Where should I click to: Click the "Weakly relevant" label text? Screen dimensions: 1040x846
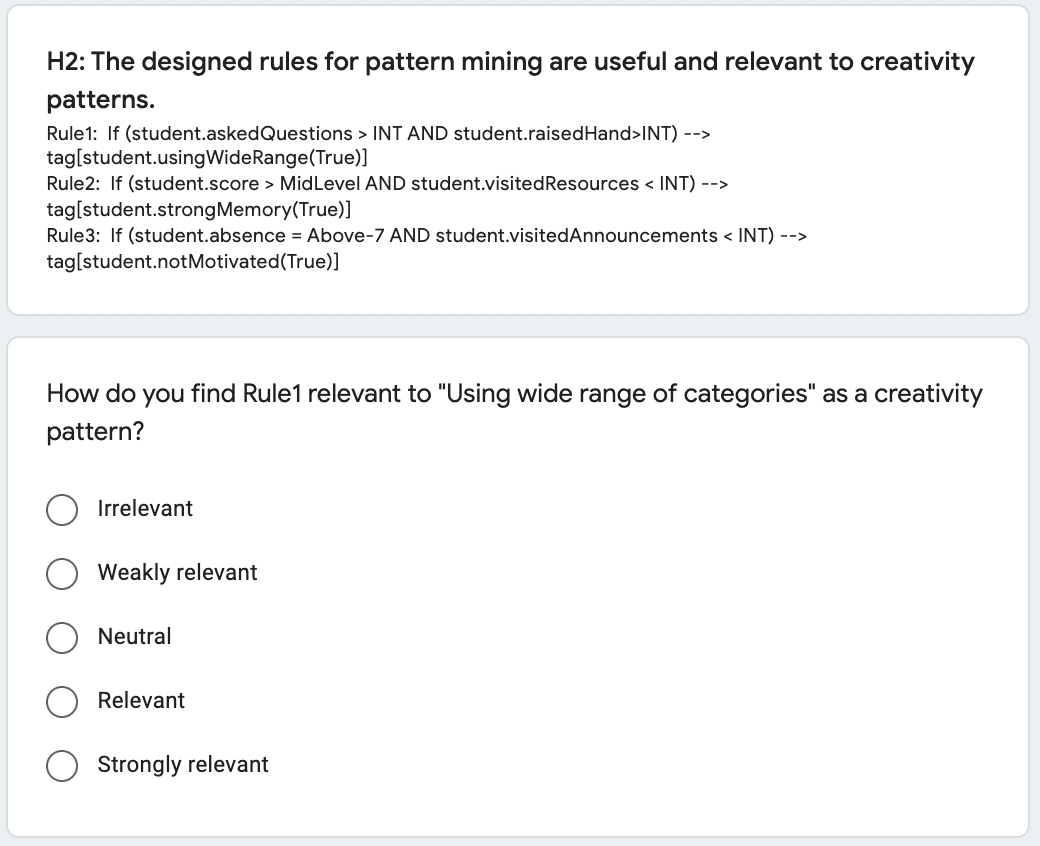click(177, 572)
